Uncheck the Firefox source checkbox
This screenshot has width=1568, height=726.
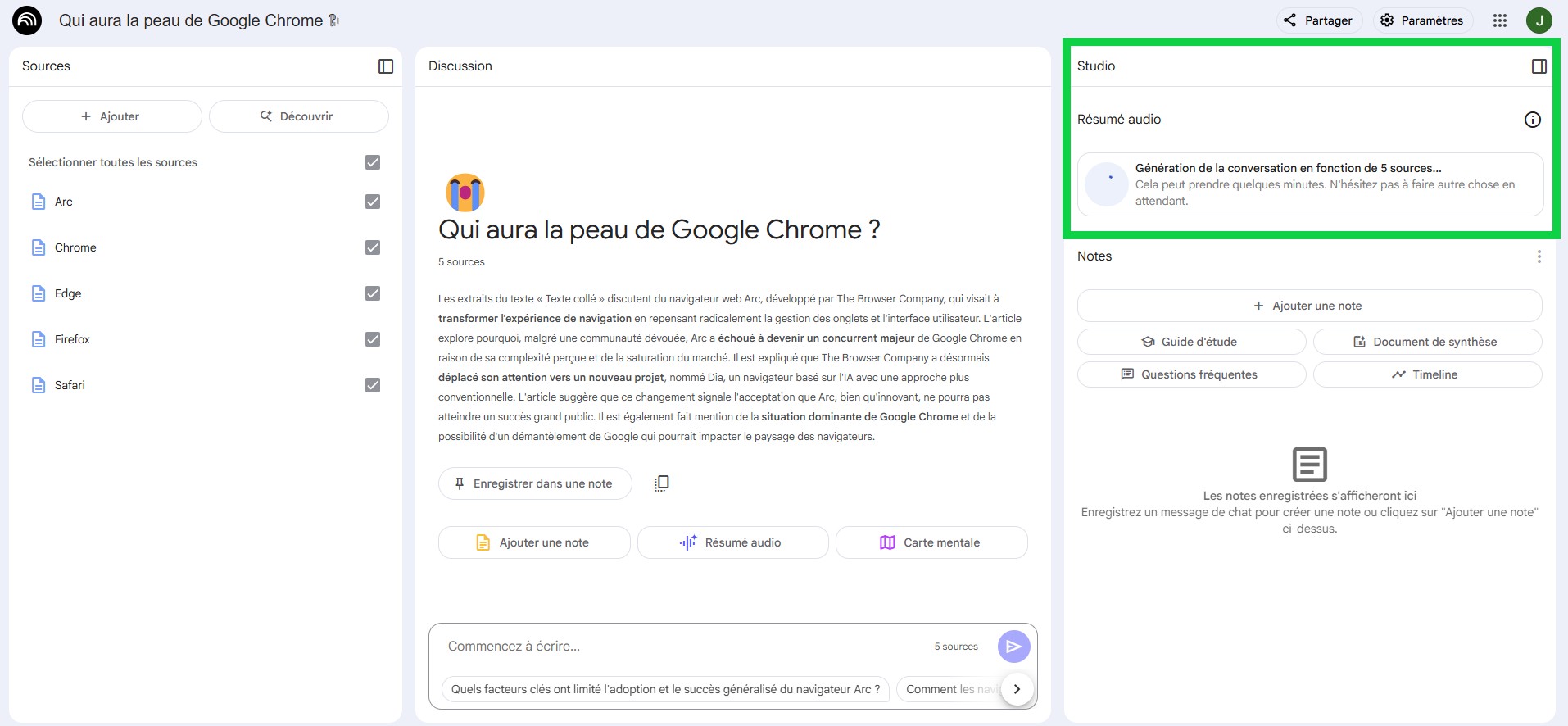(373, 339)
